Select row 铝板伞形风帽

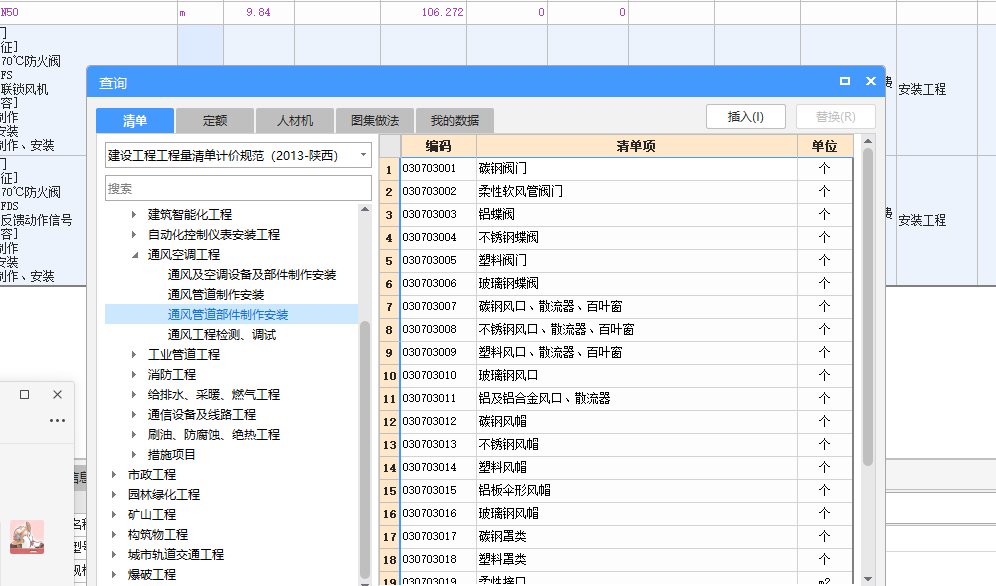(x=616, y=490)
